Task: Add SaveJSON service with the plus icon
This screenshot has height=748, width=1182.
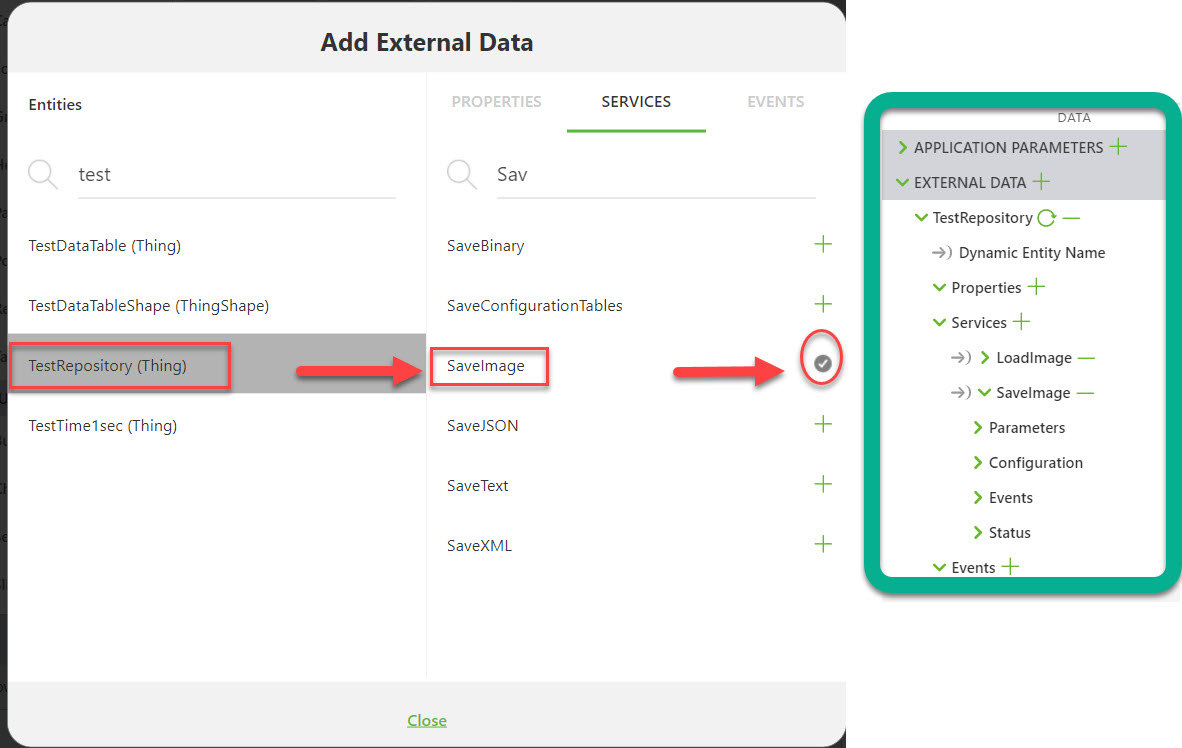Action: 822,423
